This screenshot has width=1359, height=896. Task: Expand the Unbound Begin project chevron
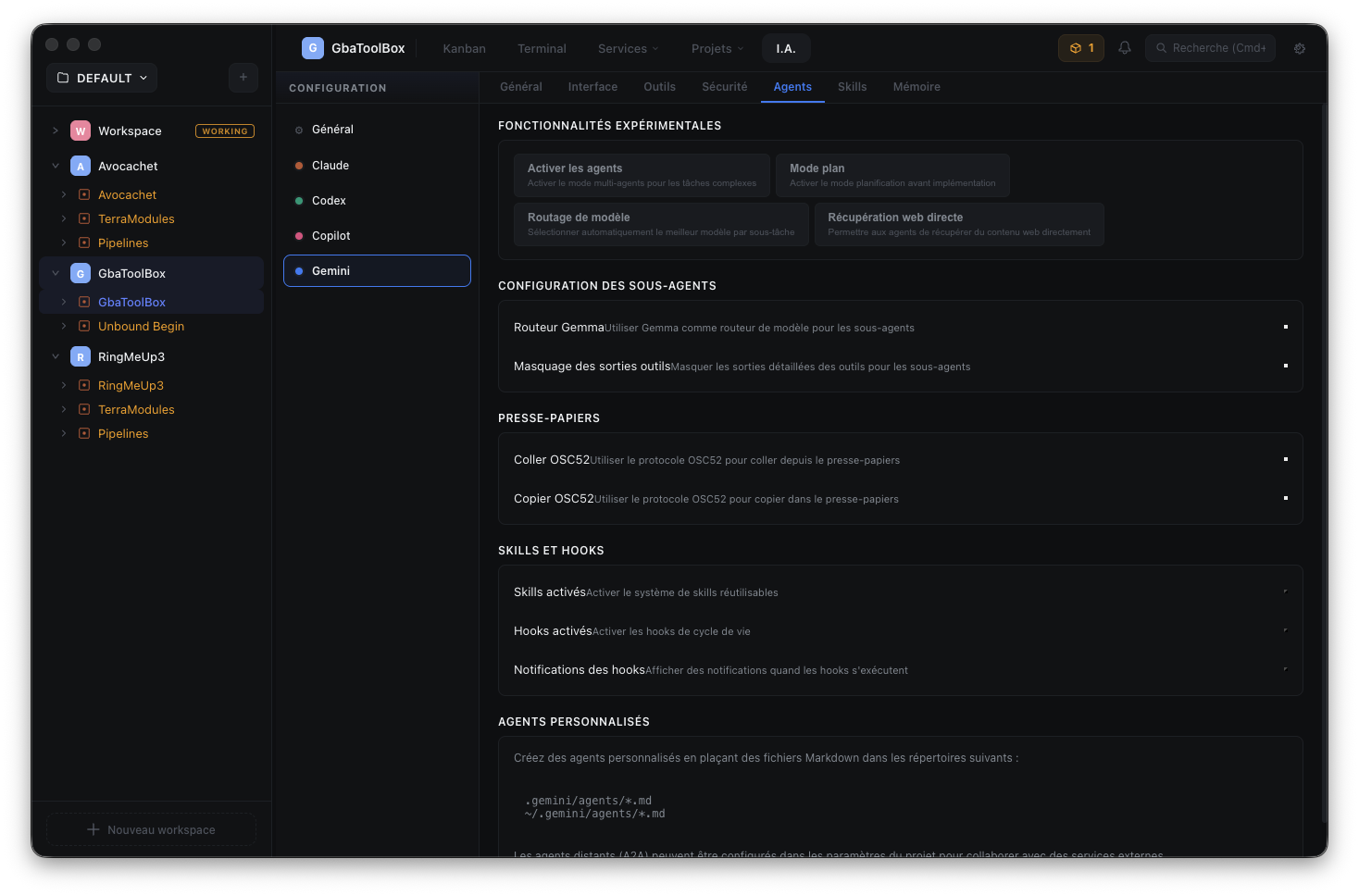click(x=64, y=326)
